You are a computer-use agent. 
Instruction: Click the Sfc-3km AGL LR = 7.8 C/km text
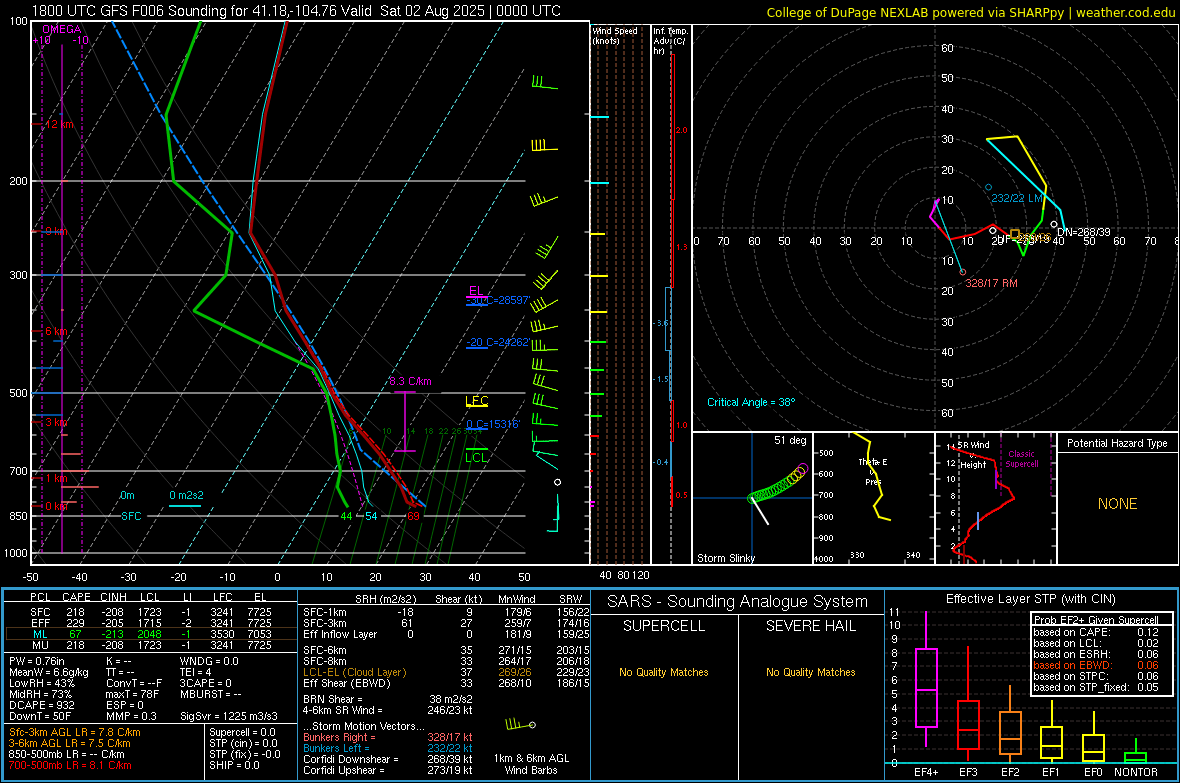[75, 732]
